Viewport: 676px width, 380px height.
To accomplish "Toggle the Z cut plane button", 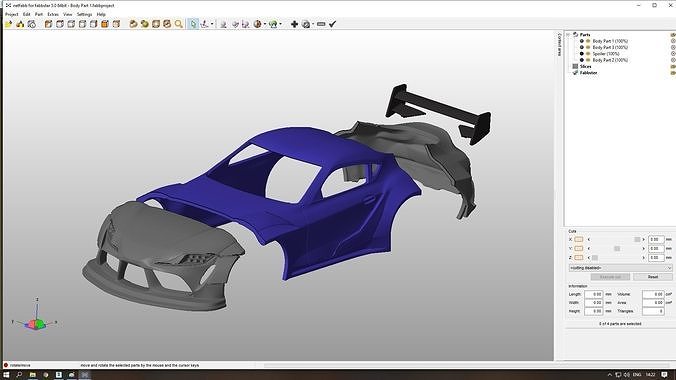I will pos(579,258).
